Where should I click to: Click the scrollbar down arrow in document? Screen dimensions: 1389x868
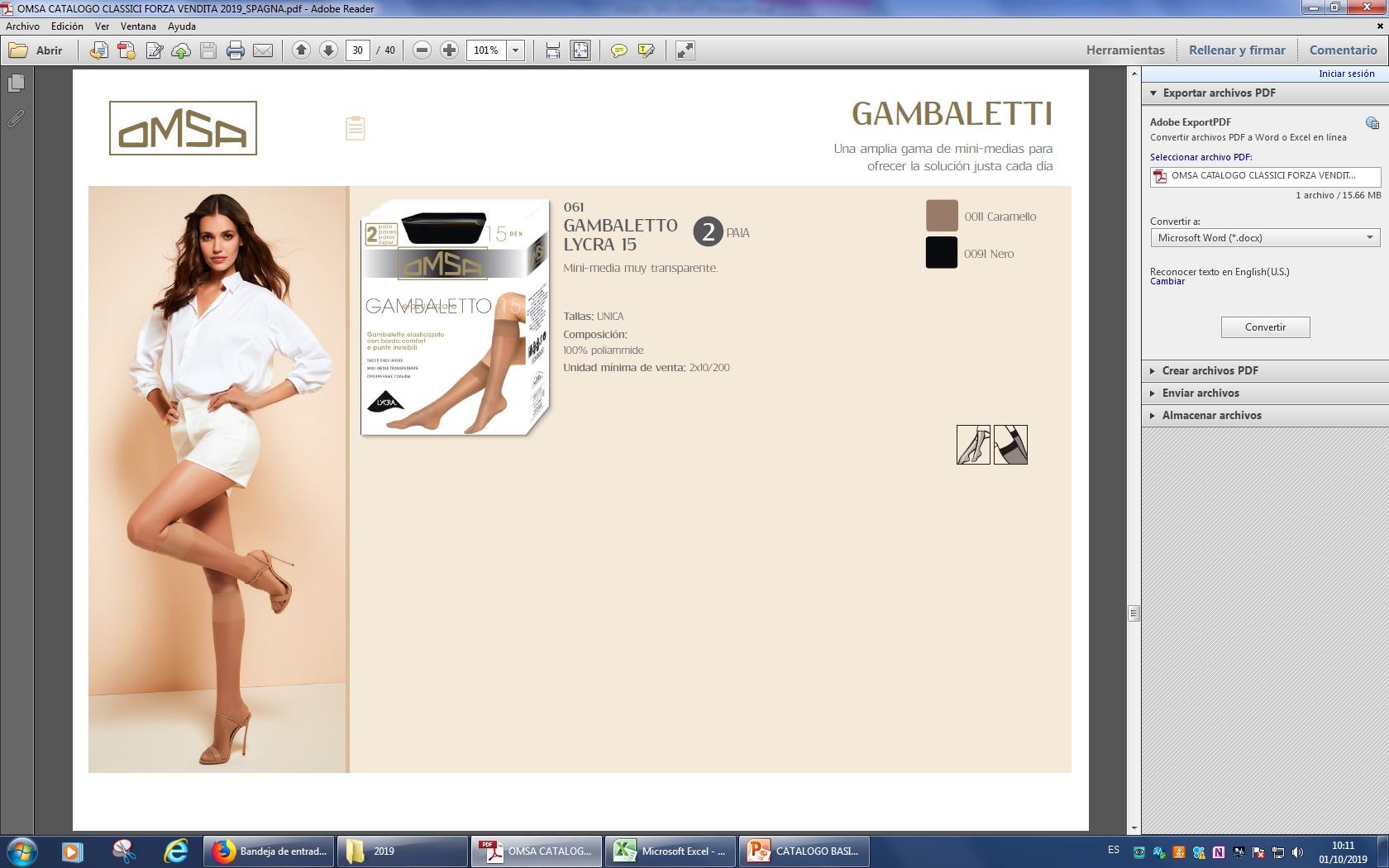pyautogui.click(x=1134, y=827)
